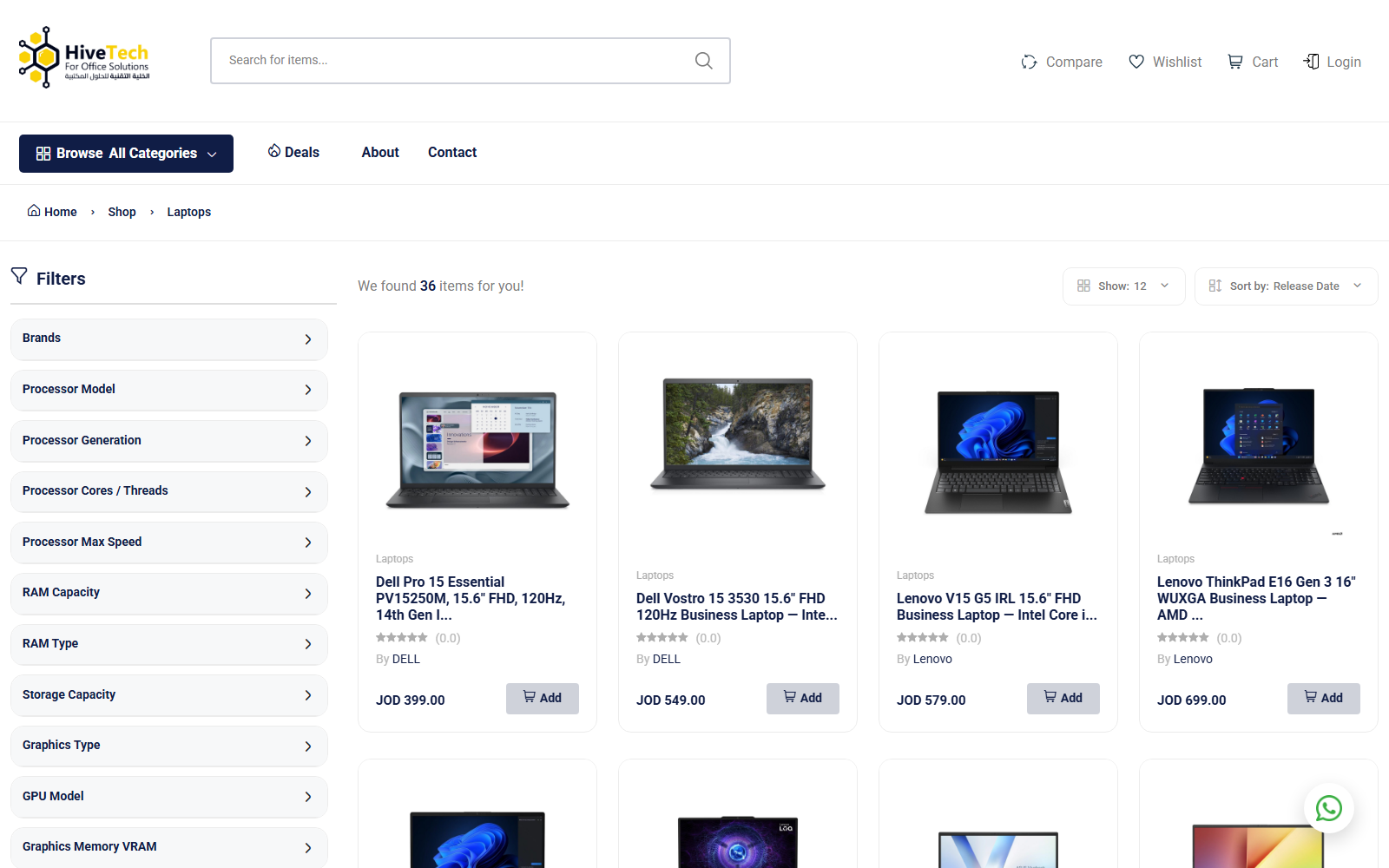1389x868 pixels.
Task: Click the sort icon beside Sort by
Action: tap(1215, 286)
